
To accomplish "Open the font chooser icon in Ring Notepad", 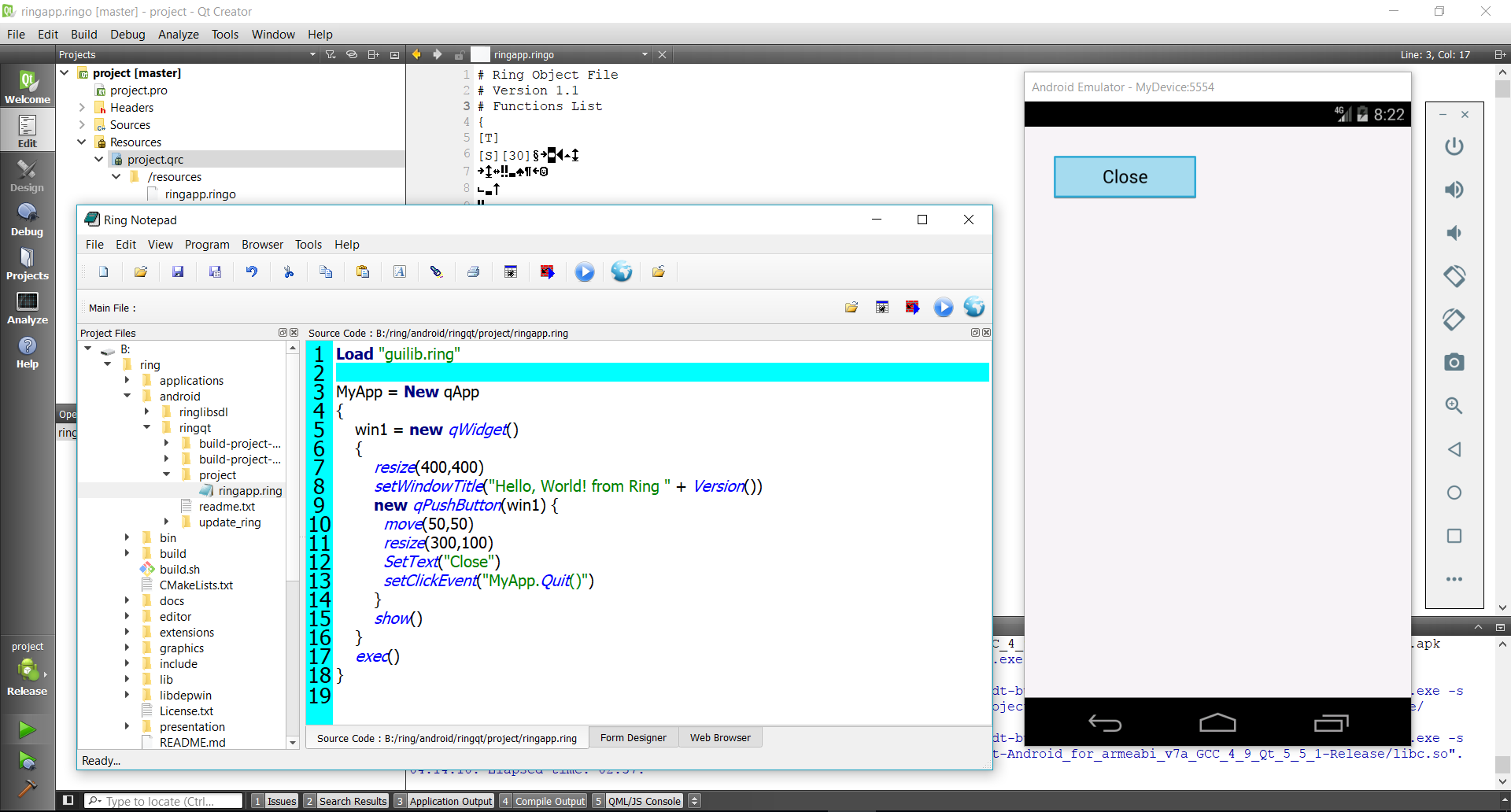I will coord(400,271).
